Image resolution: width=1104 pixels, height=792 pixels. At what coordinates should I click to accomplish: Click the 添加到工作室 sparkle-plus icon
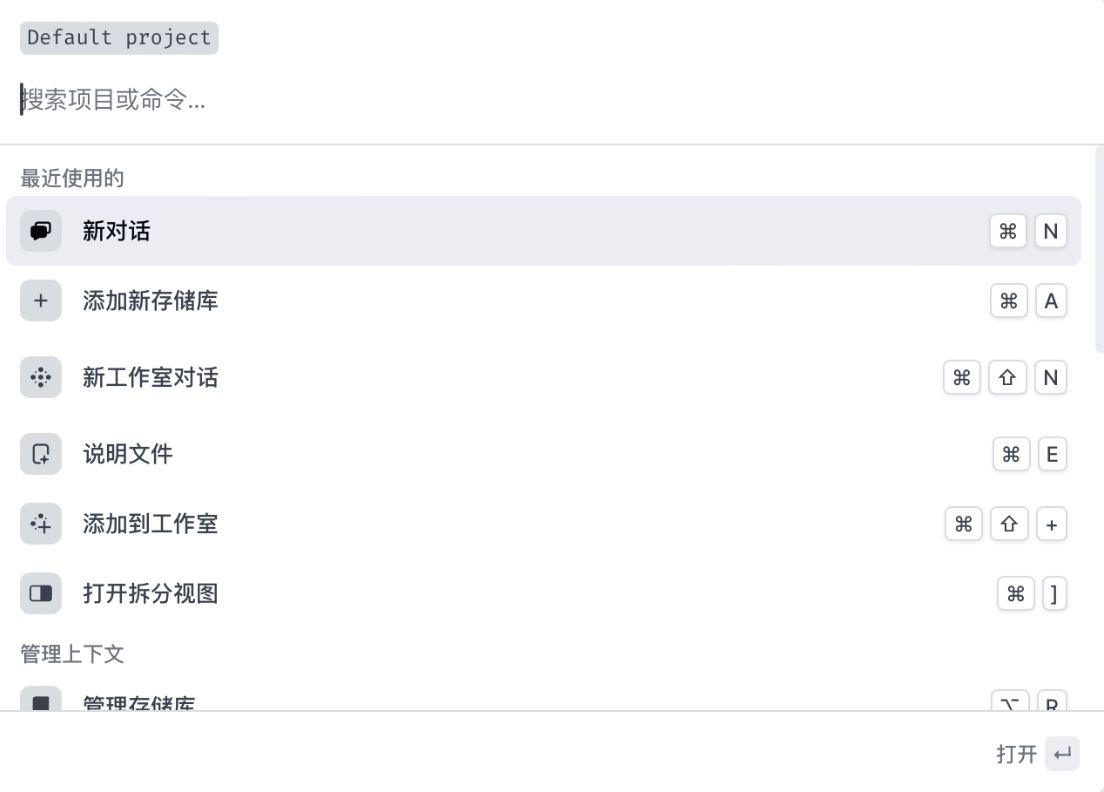pyautogui.click(x=41, y=523)
